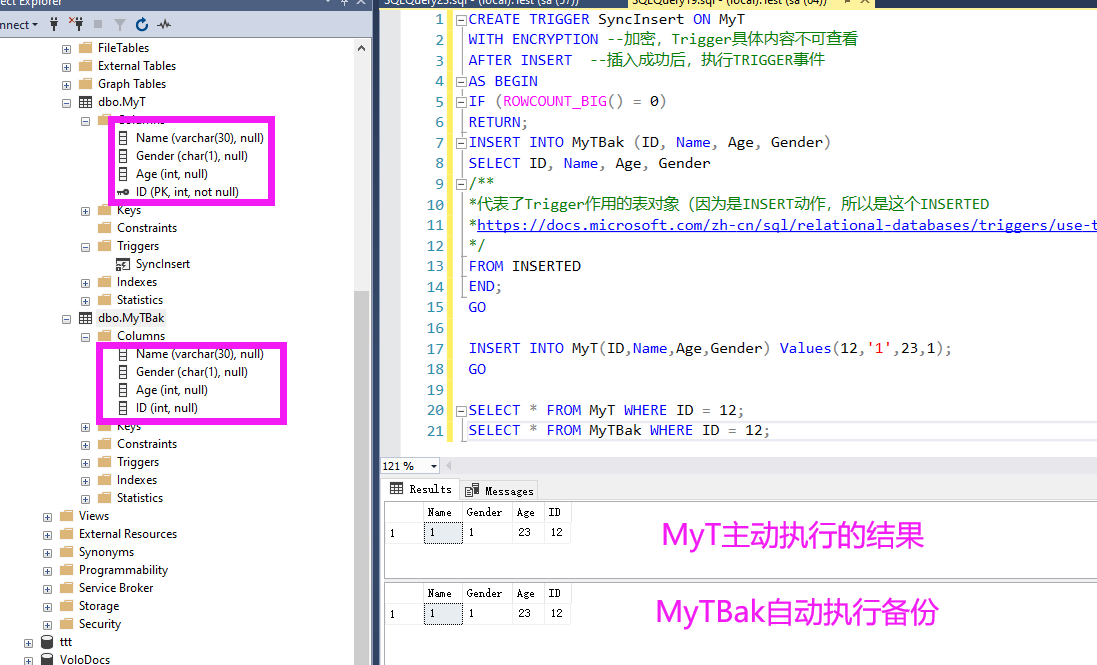
Task: Expand the External Resources node
Action: [48, 535]
